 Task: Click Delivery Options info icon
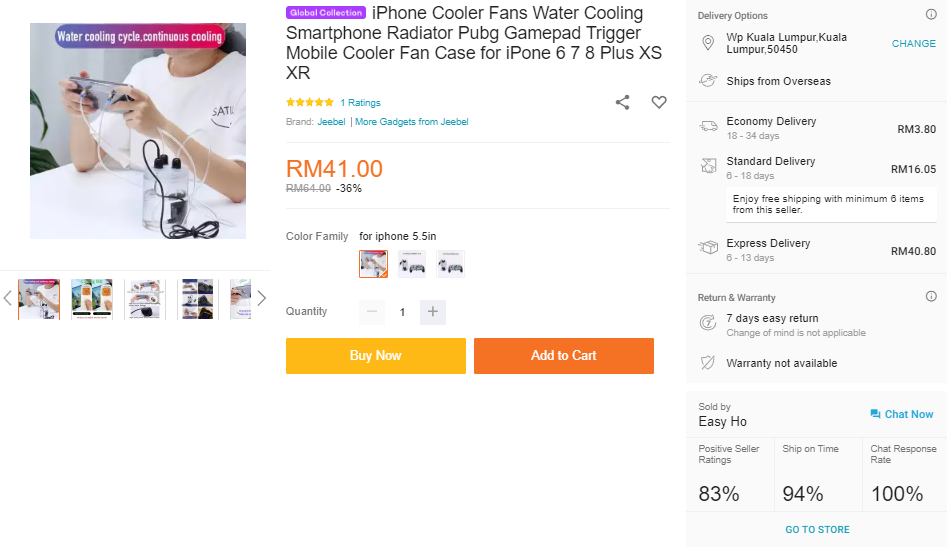(931, 15)
